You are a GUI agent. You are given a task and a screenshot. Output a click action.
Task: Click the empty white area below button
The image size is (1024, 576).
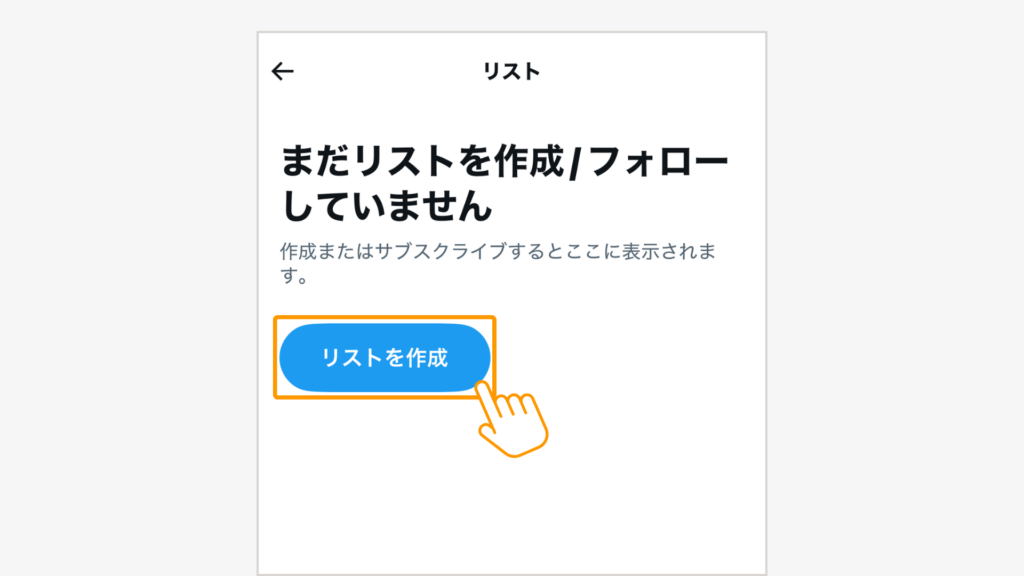512,516
